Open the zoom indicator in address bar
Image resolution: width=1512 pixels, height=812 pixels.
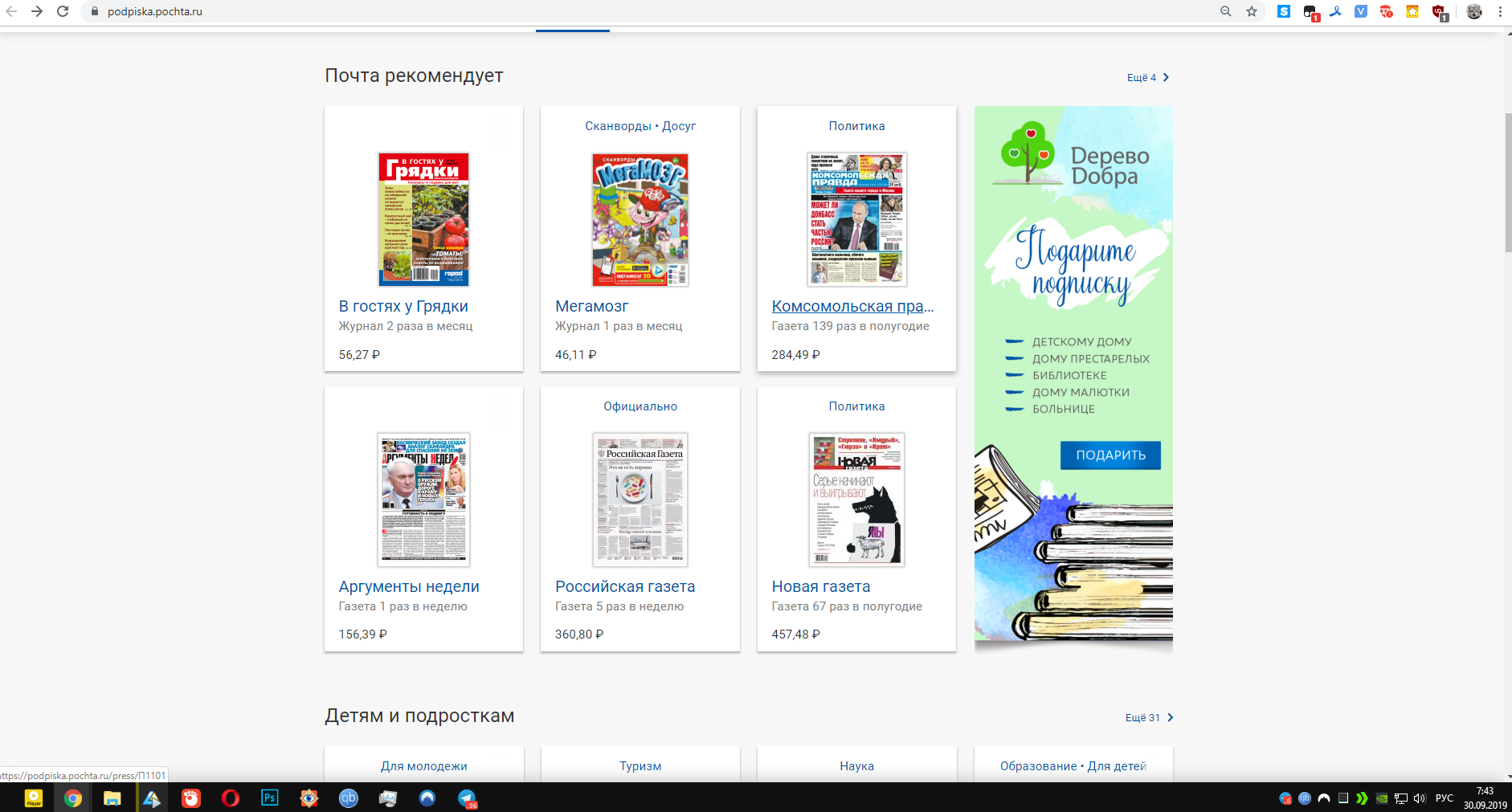[x=1226, y=11]
